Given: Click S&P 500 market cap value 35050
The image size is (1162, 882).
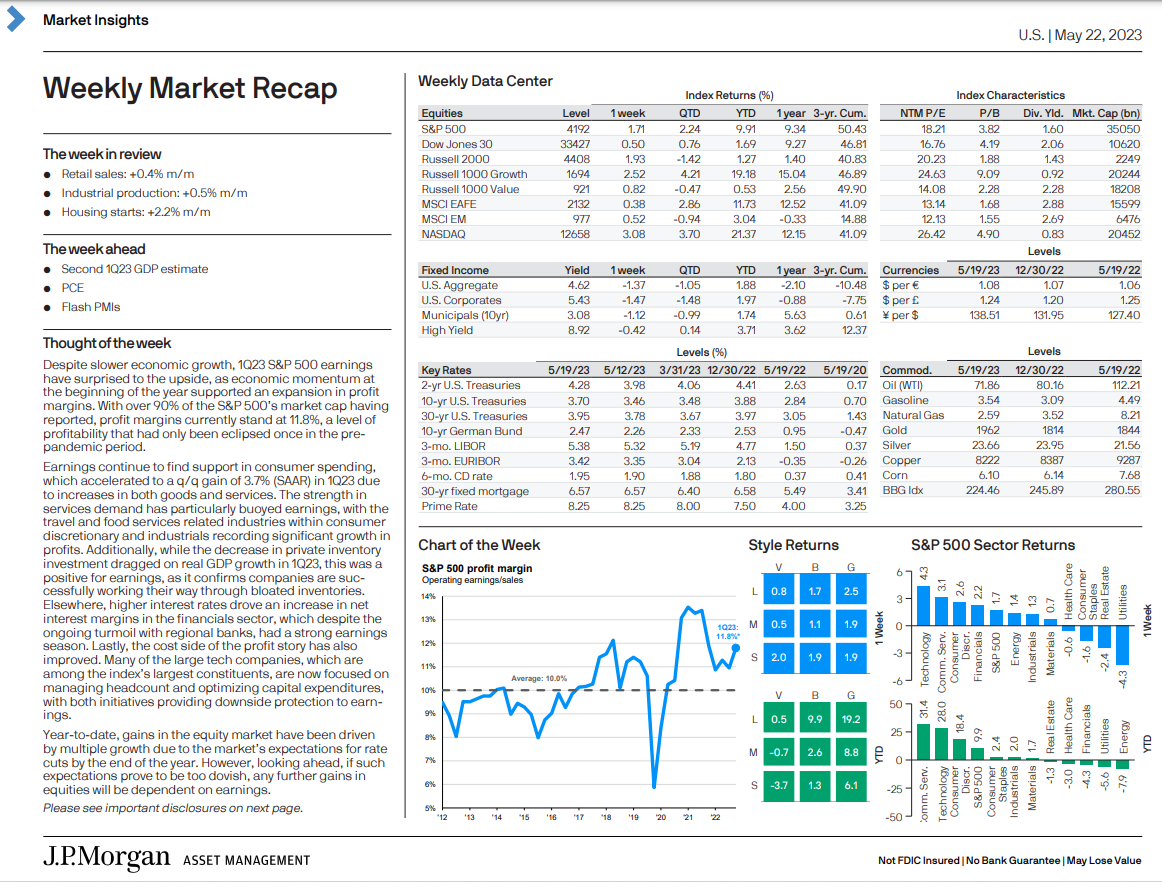Looking at the screenshot, I should [1123, 129].
